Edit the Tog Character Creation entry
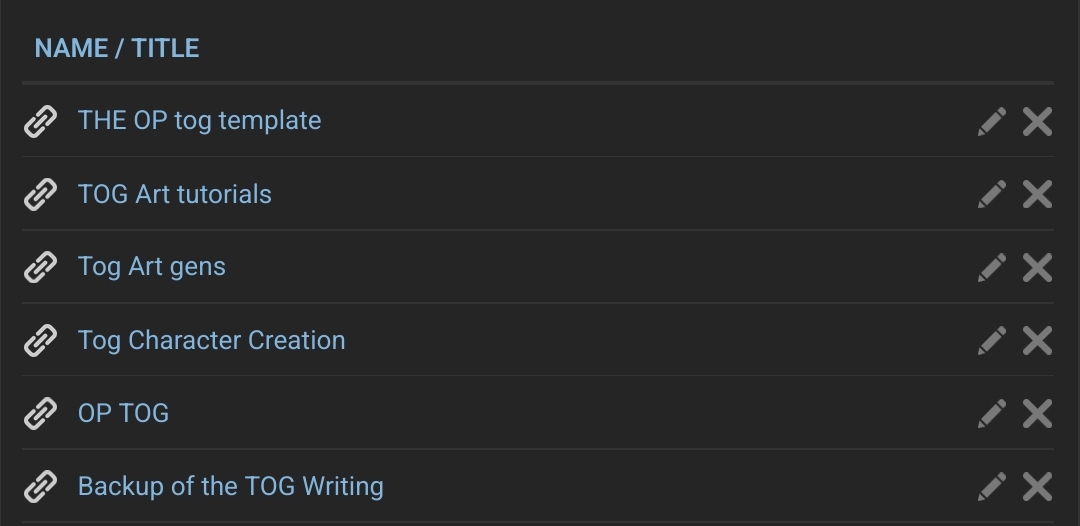Screen dimensions: 1080x526 [x=991, y=341]
